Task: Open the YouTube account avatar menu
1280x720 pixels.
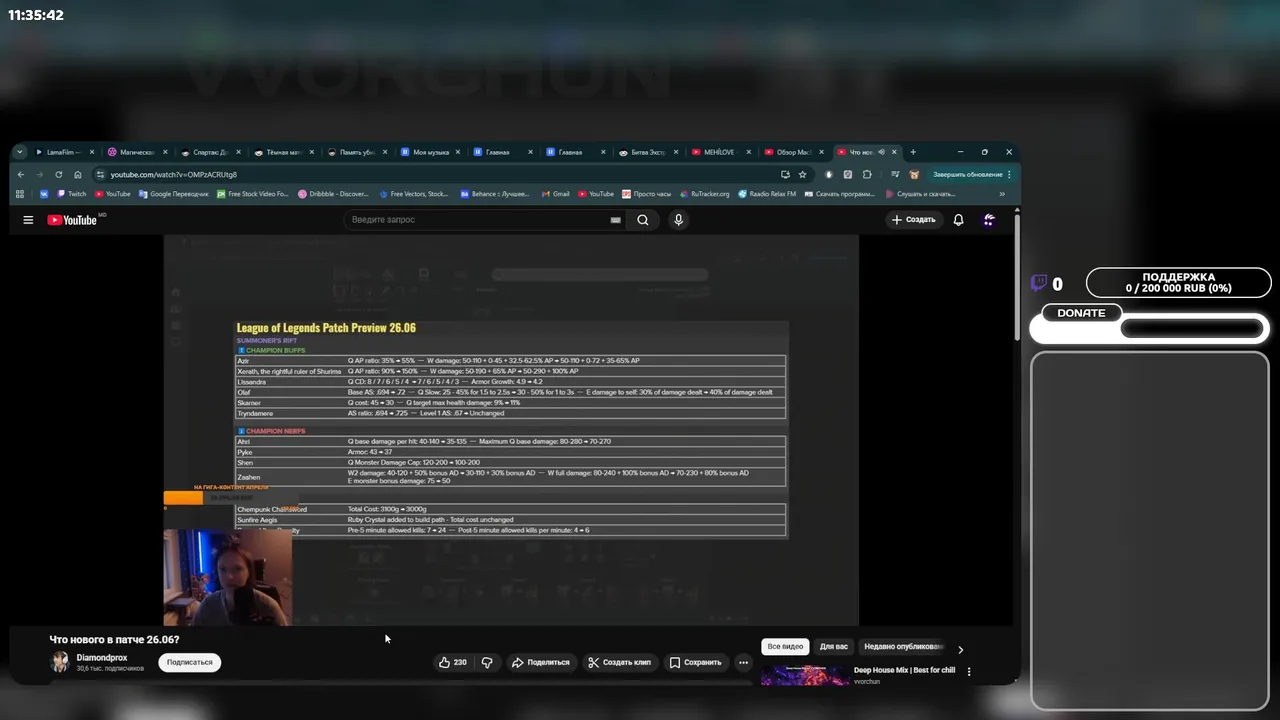Action: pos(989,220)
